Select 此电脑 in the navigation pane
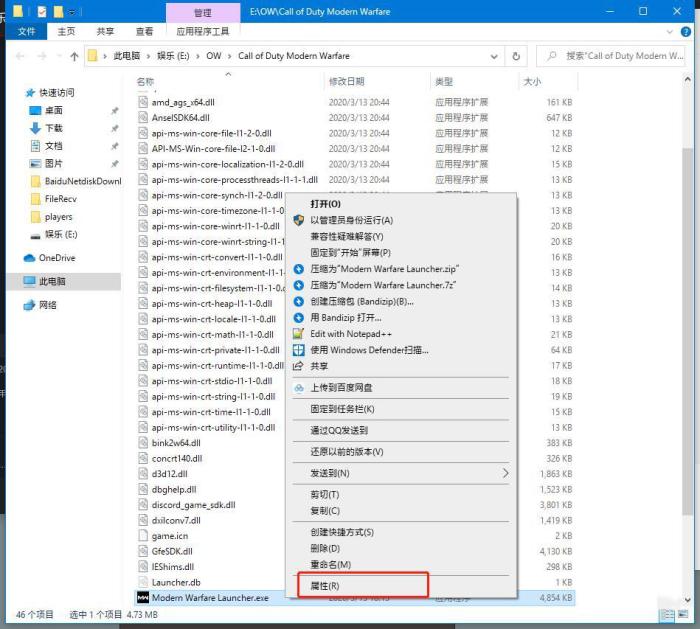700x629 pixels. coord(64,282)
